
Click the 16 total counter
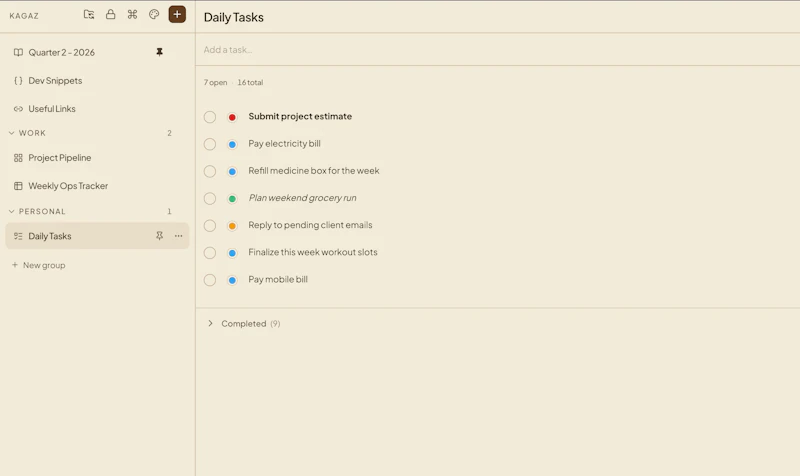click(250, 83)
